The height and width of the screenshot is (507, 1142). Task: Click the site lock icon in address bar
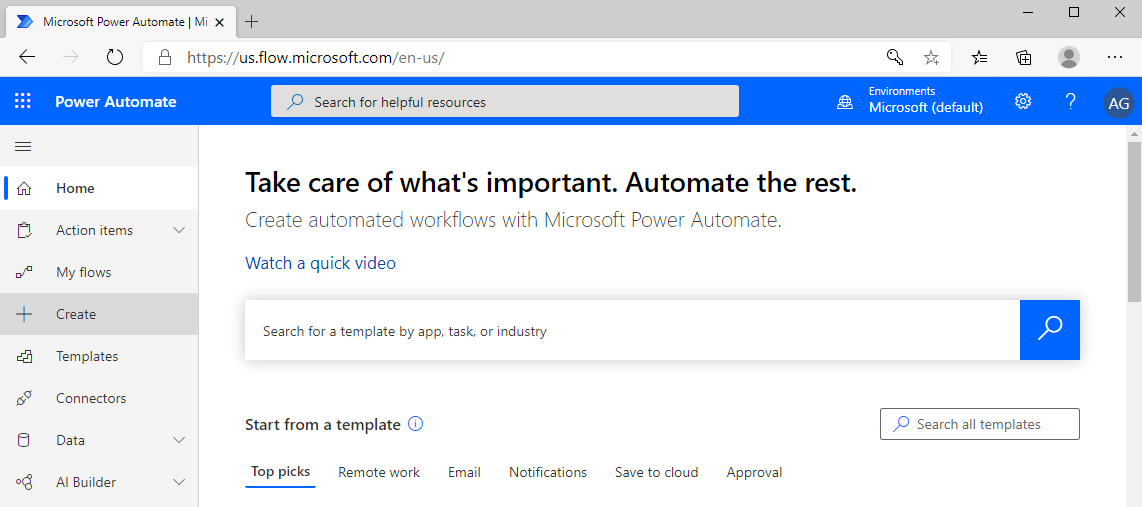pyautogui.click(x=165, y=58)
